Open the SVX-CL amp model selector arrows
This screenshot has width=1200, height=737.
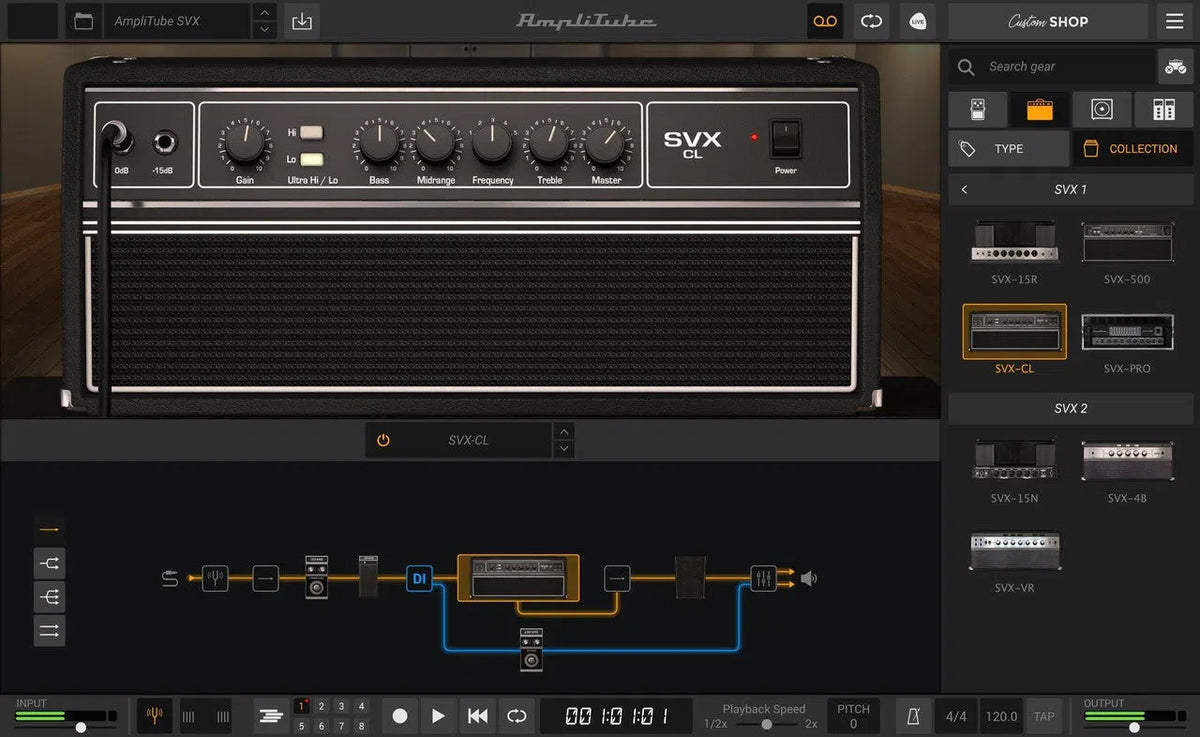click(564, 439)
